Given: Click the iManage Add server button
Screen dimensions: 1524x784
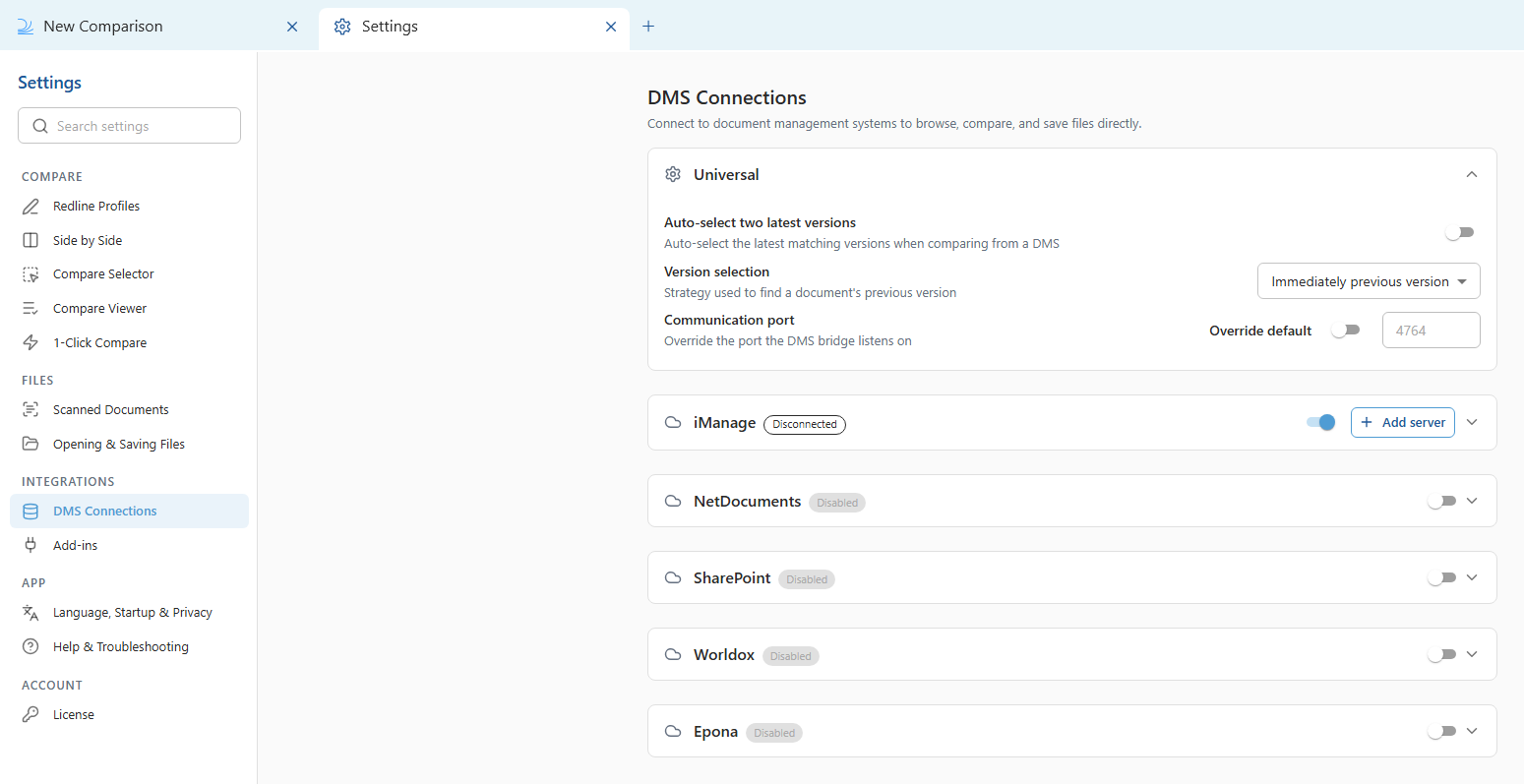Looking at the screenshot, I should pyautogui.click(x=1402, y=422).
